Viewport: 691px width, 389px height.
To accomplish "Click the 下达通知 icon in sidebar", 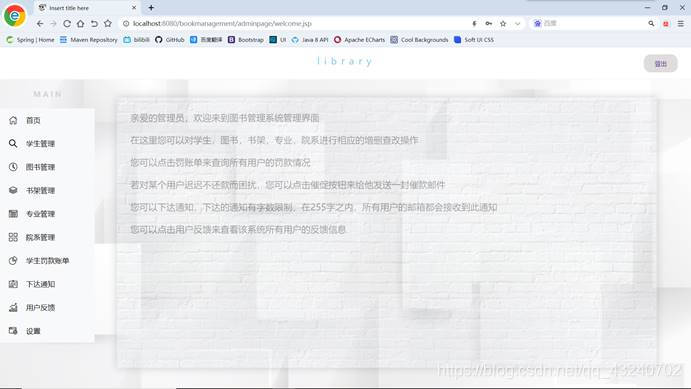I will point(13,284).
